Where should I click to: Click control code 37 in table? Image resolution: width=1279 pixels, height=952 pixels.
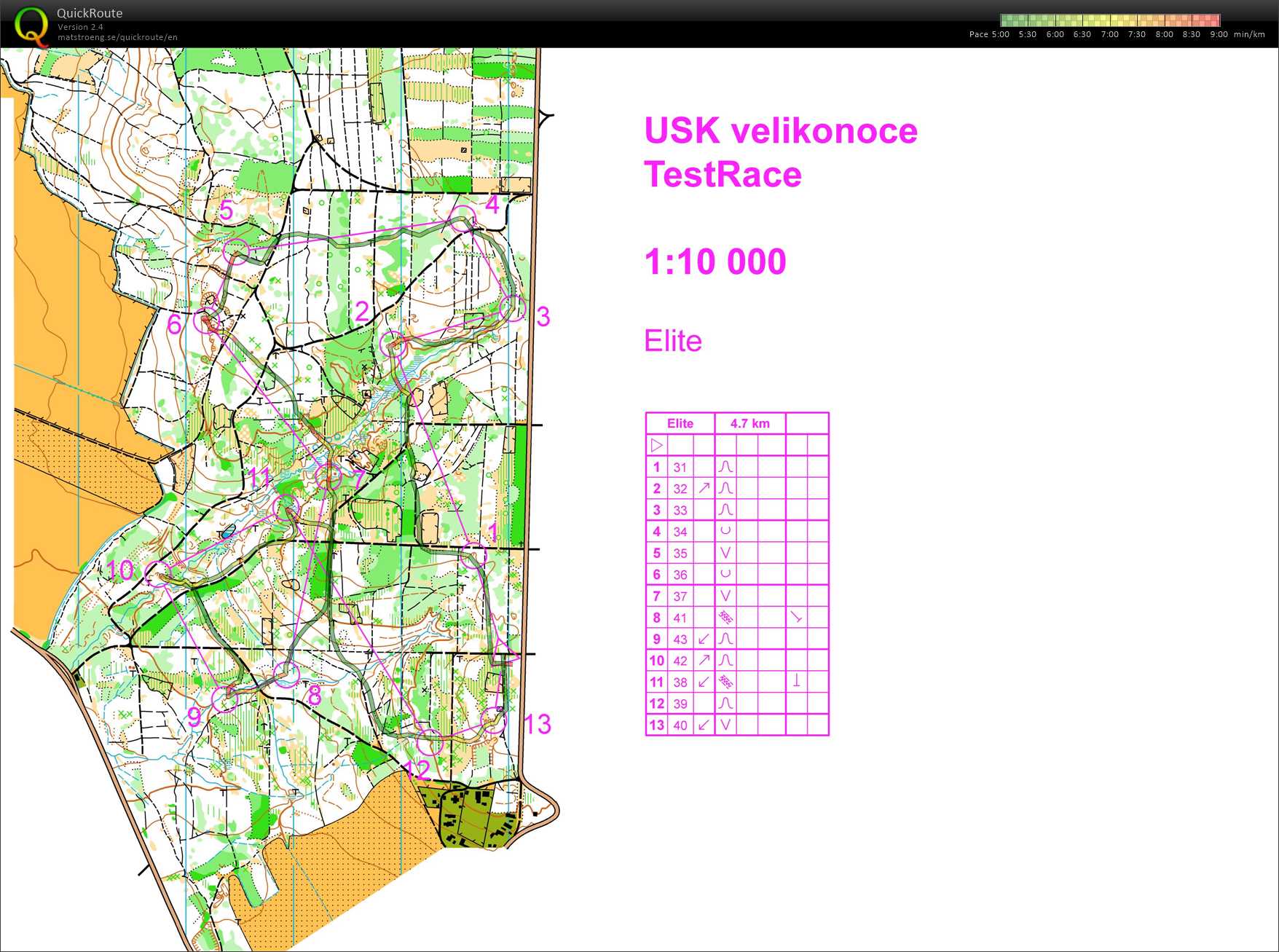[680, 597]
